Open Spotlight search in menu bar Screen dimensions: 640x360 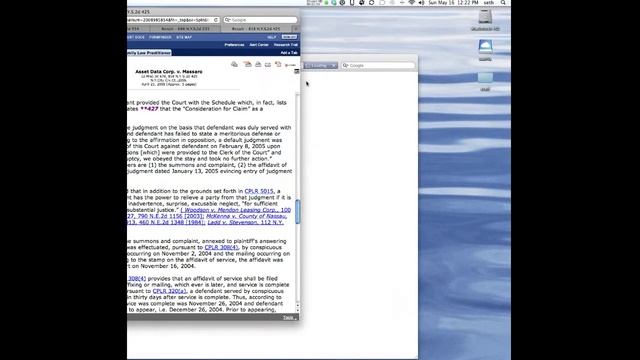(503, 2)
